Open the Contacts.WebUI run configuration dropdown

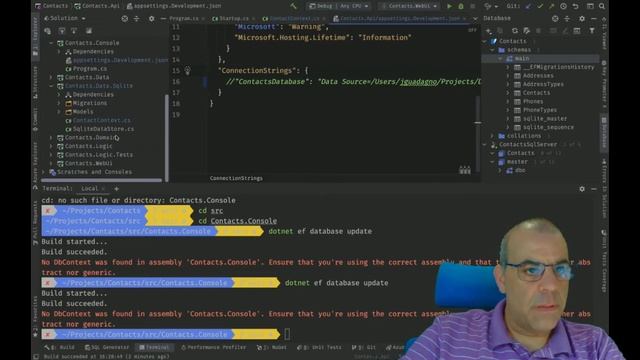[x=409, y=6]
